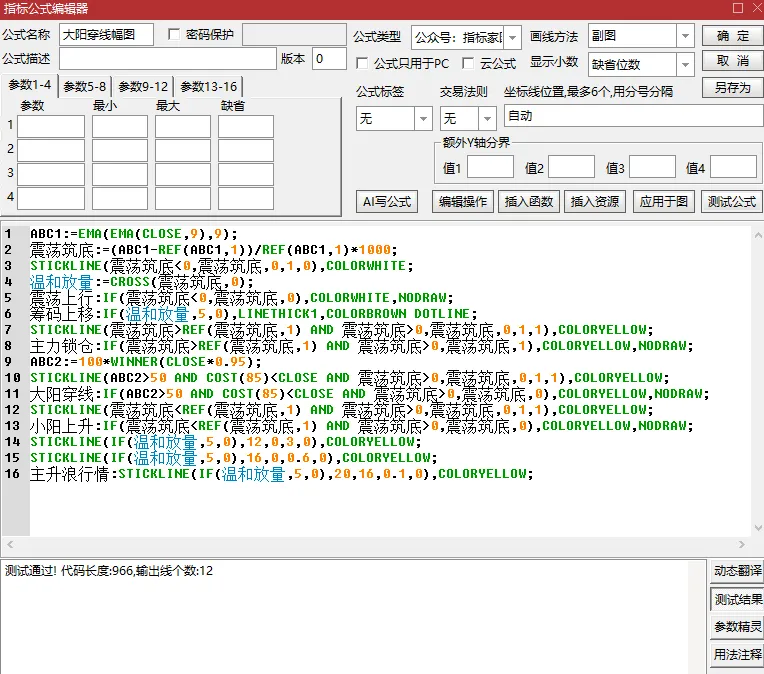Click row 2 最大 field
Image resolution: width=764 pixels, height=674 pixels.
[183, 151]
